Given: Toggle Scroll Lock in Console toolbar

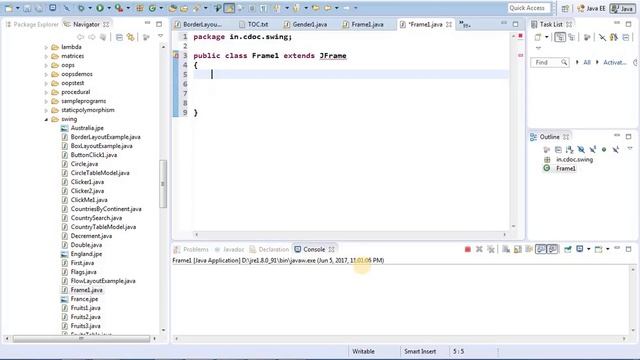Looking at the screenshot, I should tap(518, 249).
